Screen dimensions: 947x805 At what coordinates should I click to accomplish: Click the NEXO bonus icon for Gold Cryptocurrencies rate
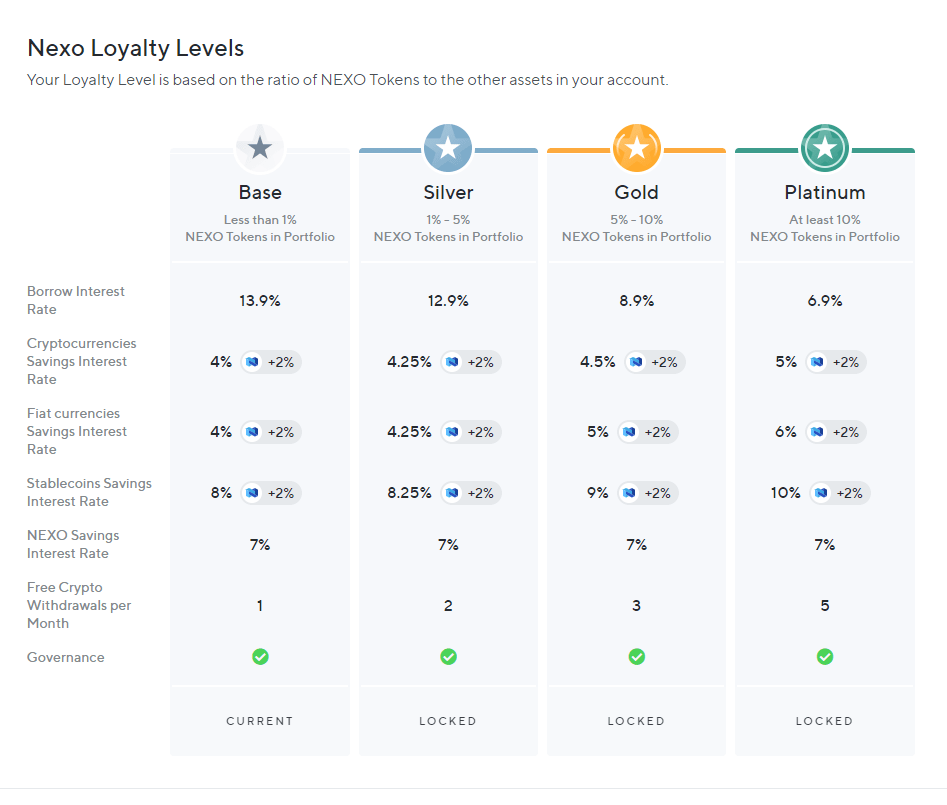pos(636,362)
